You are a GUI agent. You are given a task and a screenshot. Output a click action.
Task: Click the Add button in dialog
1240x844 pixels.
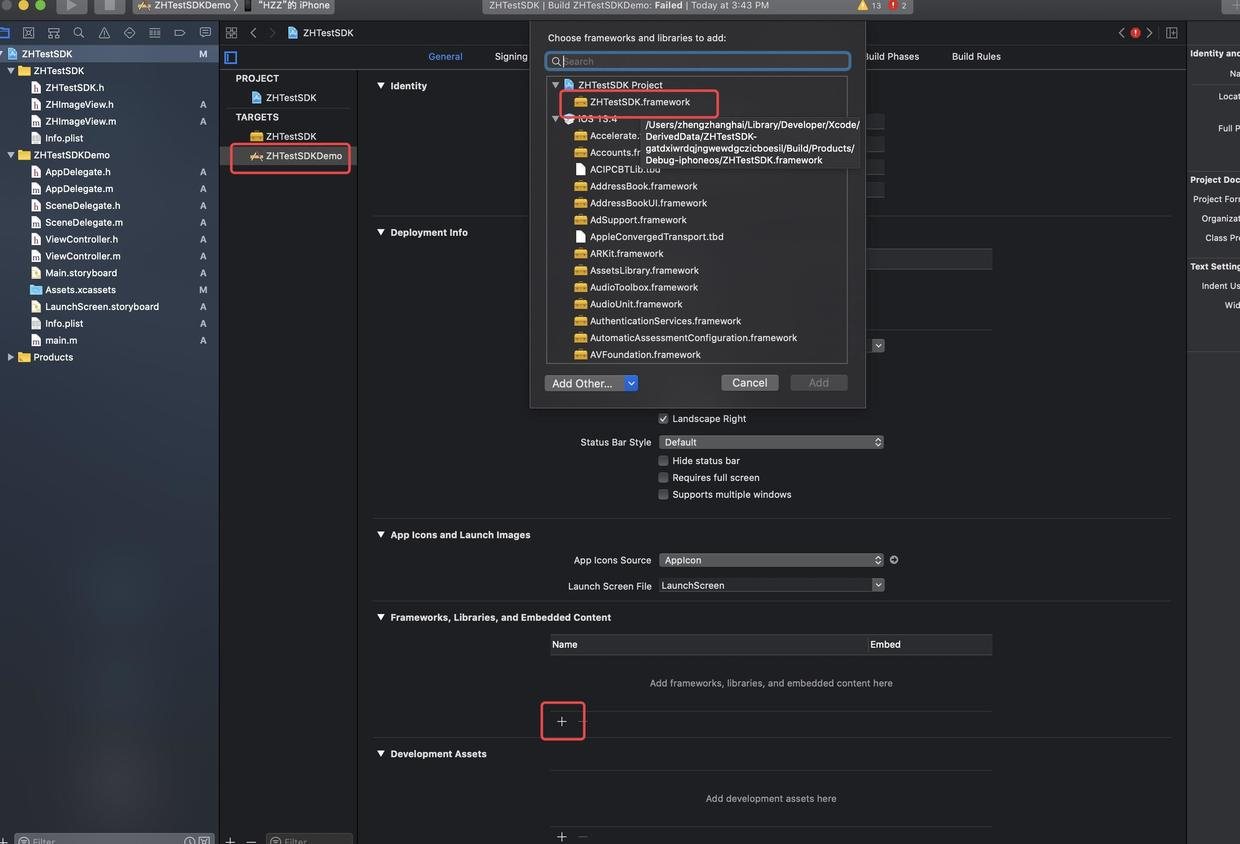tap(819, 383)
